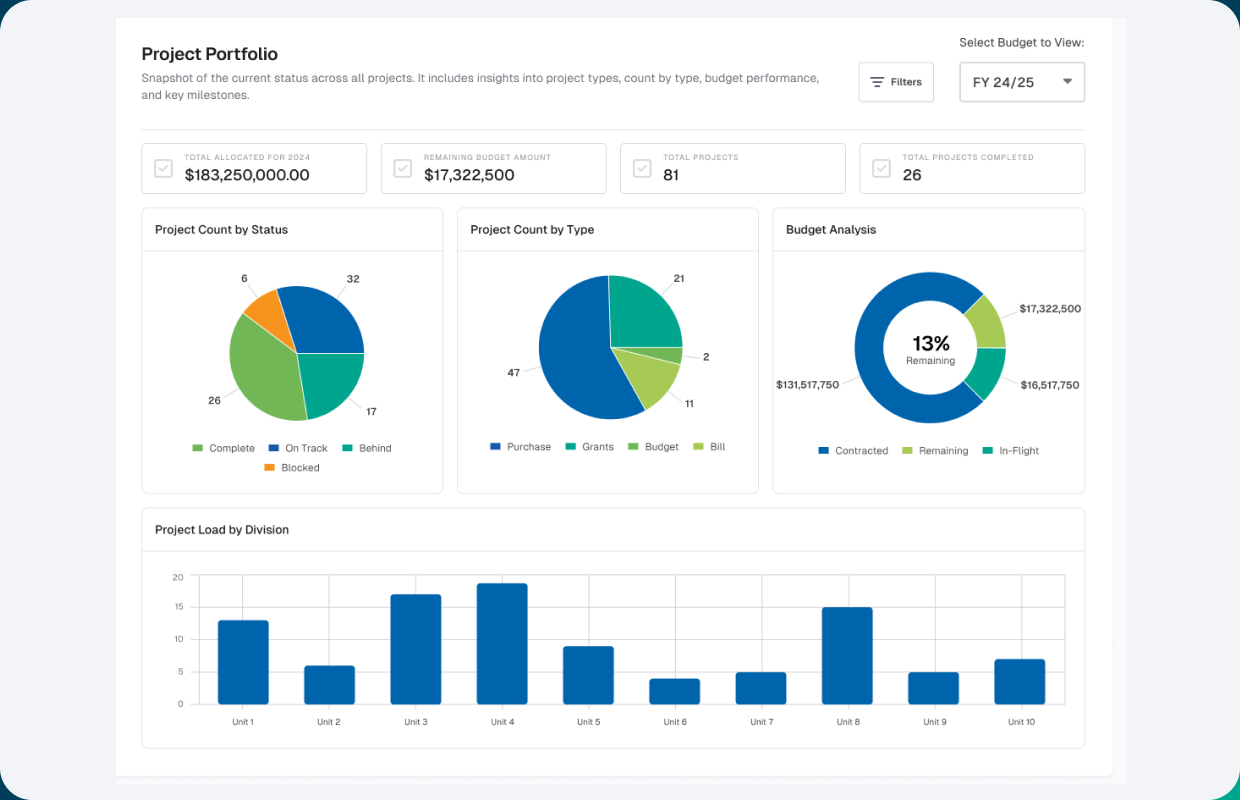1240x800 pixels.
Task: Click the Filters funnel icon
Action: tap(878, 81)
